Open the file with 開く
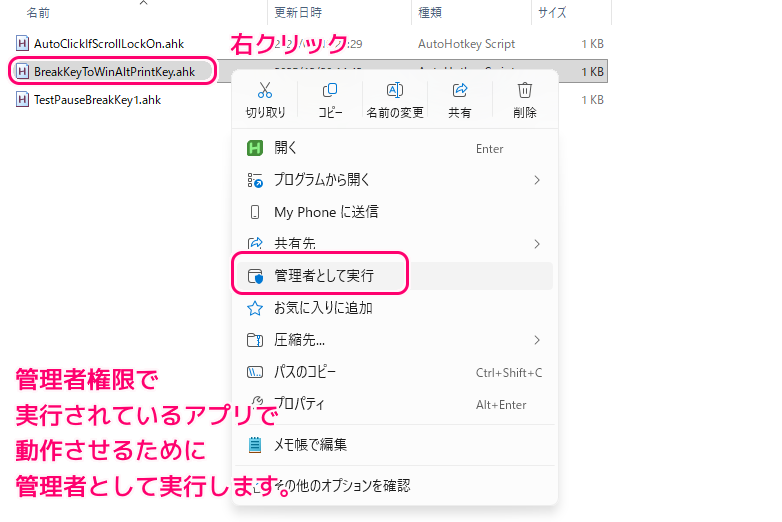 pos(394,148)
